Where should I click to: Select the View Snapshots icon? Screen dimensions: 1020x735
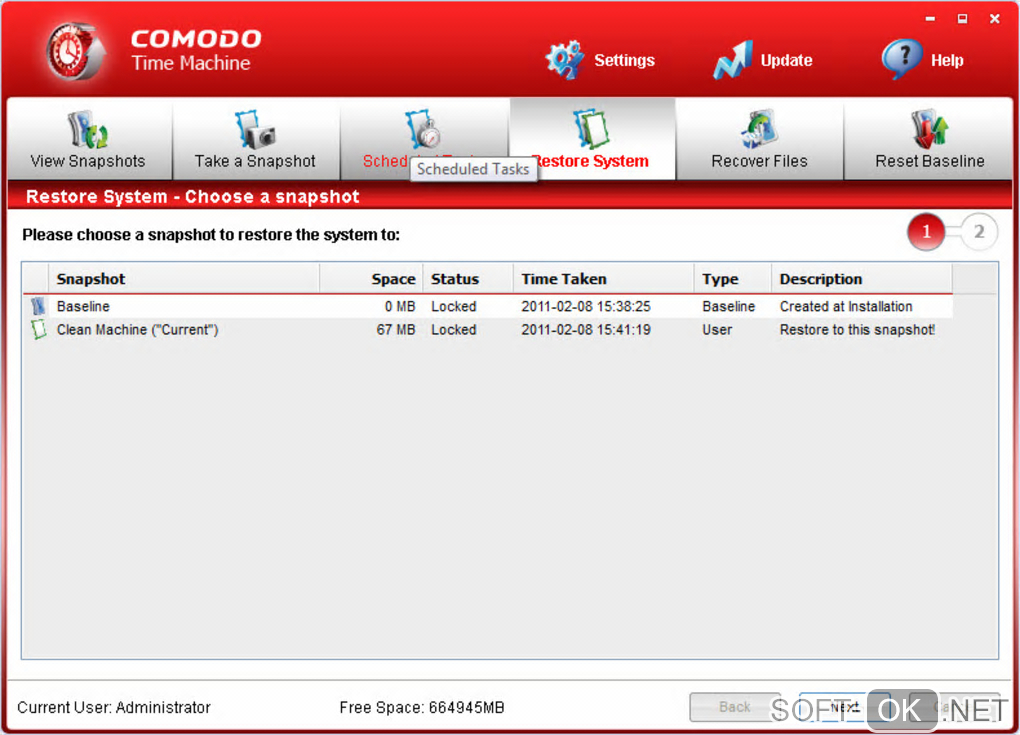point(88,129)
